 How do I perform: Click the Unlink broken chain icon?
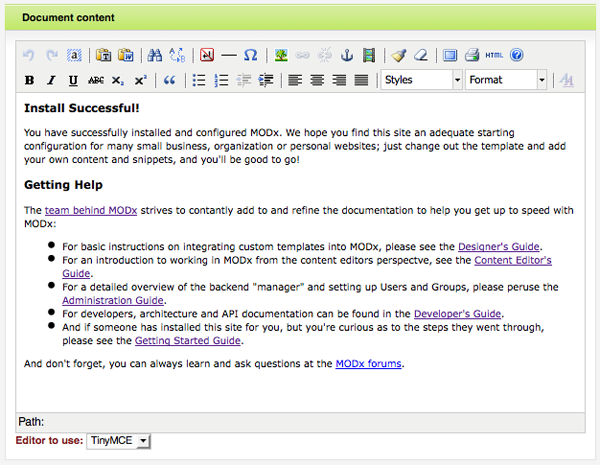click(x=324, y=55)
